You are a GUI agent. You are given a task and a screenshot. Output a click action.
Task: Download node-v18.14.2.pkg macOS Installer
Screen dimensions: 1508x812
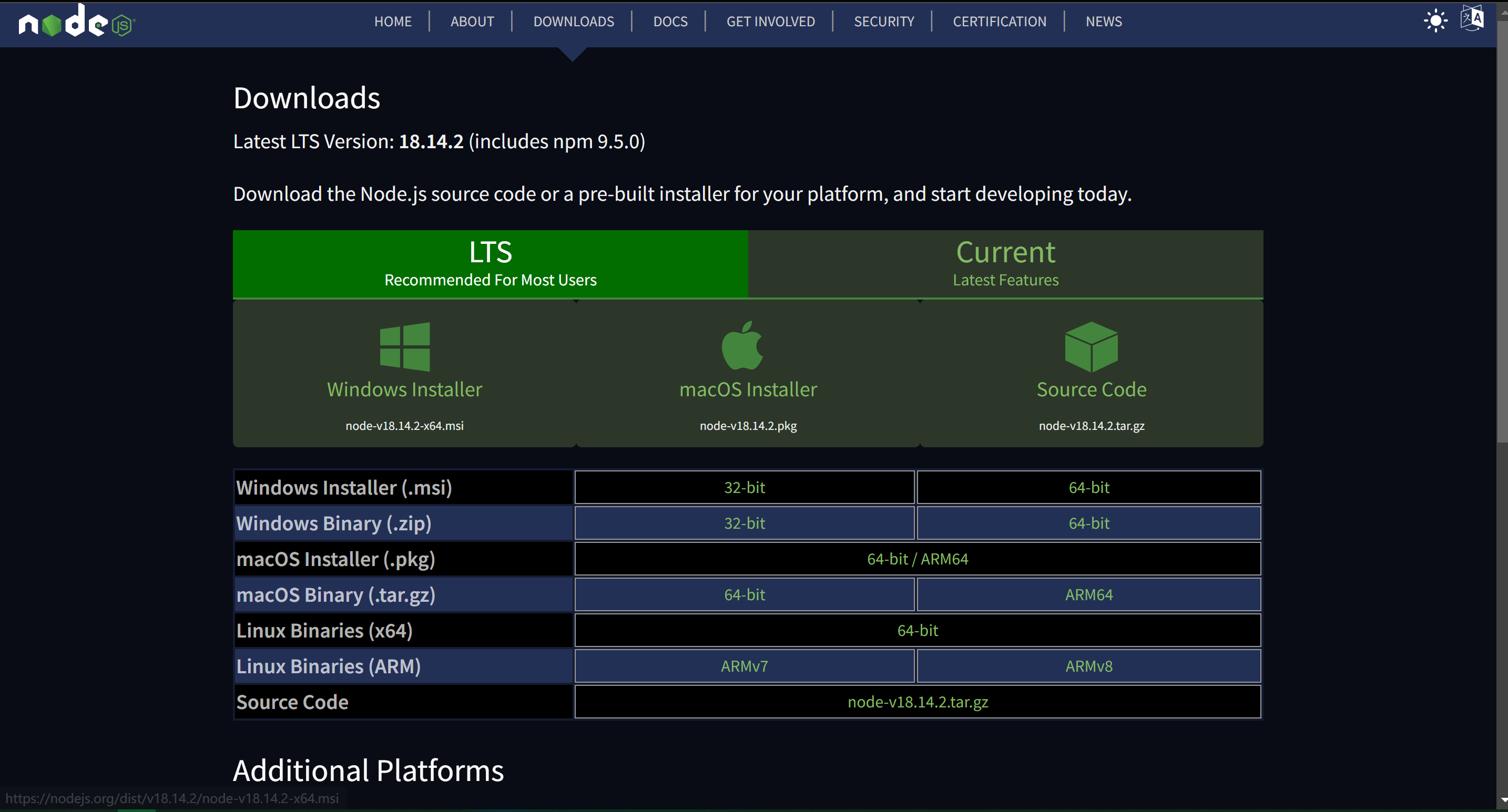tap(748, 426)
